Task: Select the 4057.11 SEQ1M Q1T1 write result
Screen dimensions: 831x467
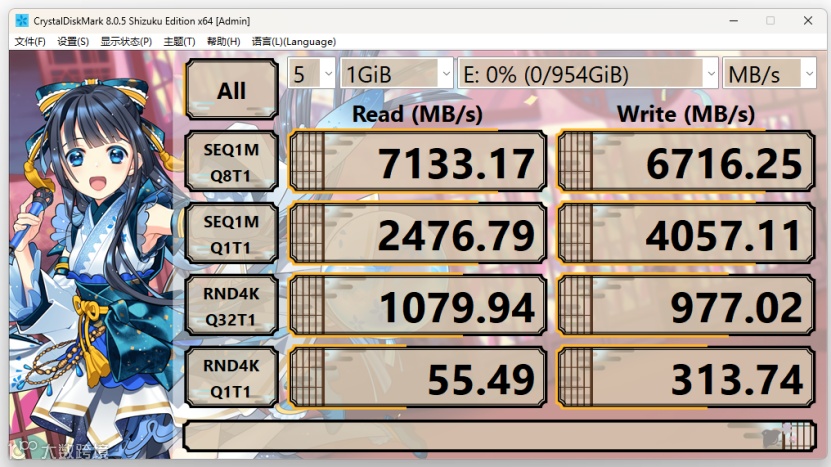Action: tap(686, 233)
